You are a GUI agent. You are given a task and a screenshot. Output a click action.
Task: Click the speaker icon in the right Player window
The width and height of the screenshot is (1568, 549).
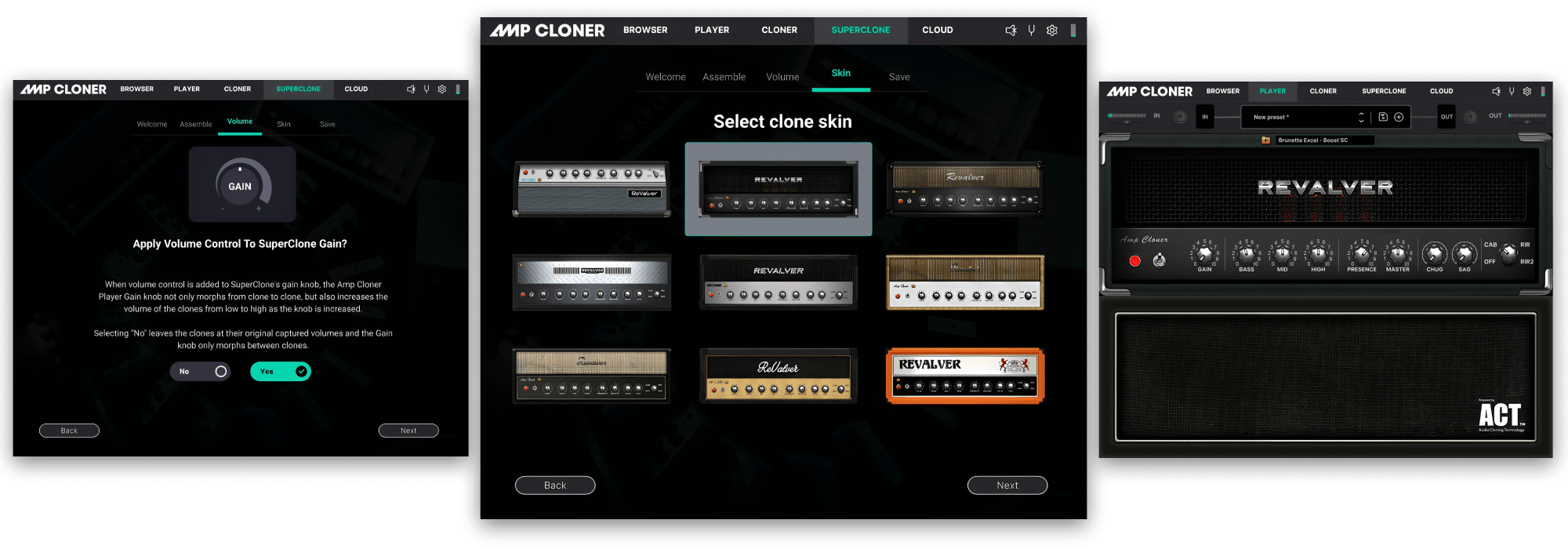click(x=1496, y=91)
